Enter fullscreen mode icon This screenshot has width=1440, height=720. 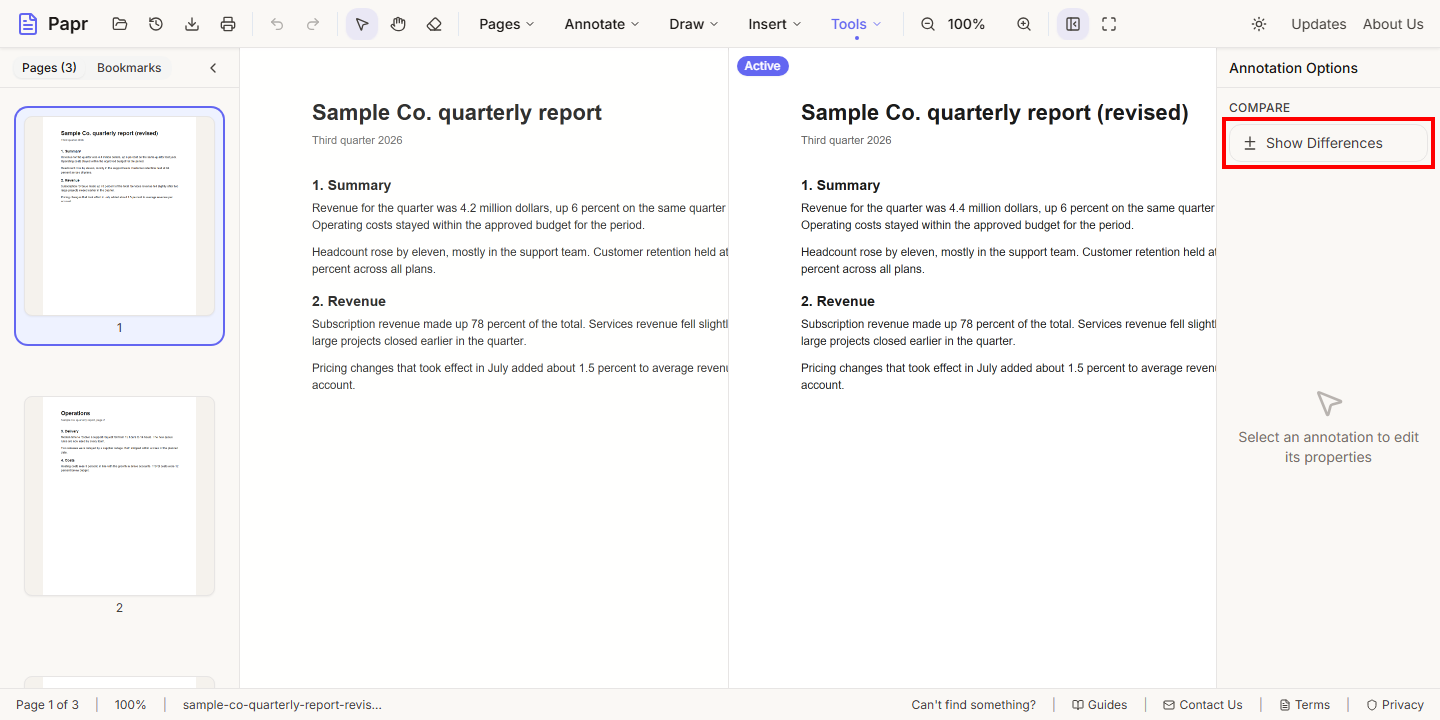click(x=1109, y=24)
